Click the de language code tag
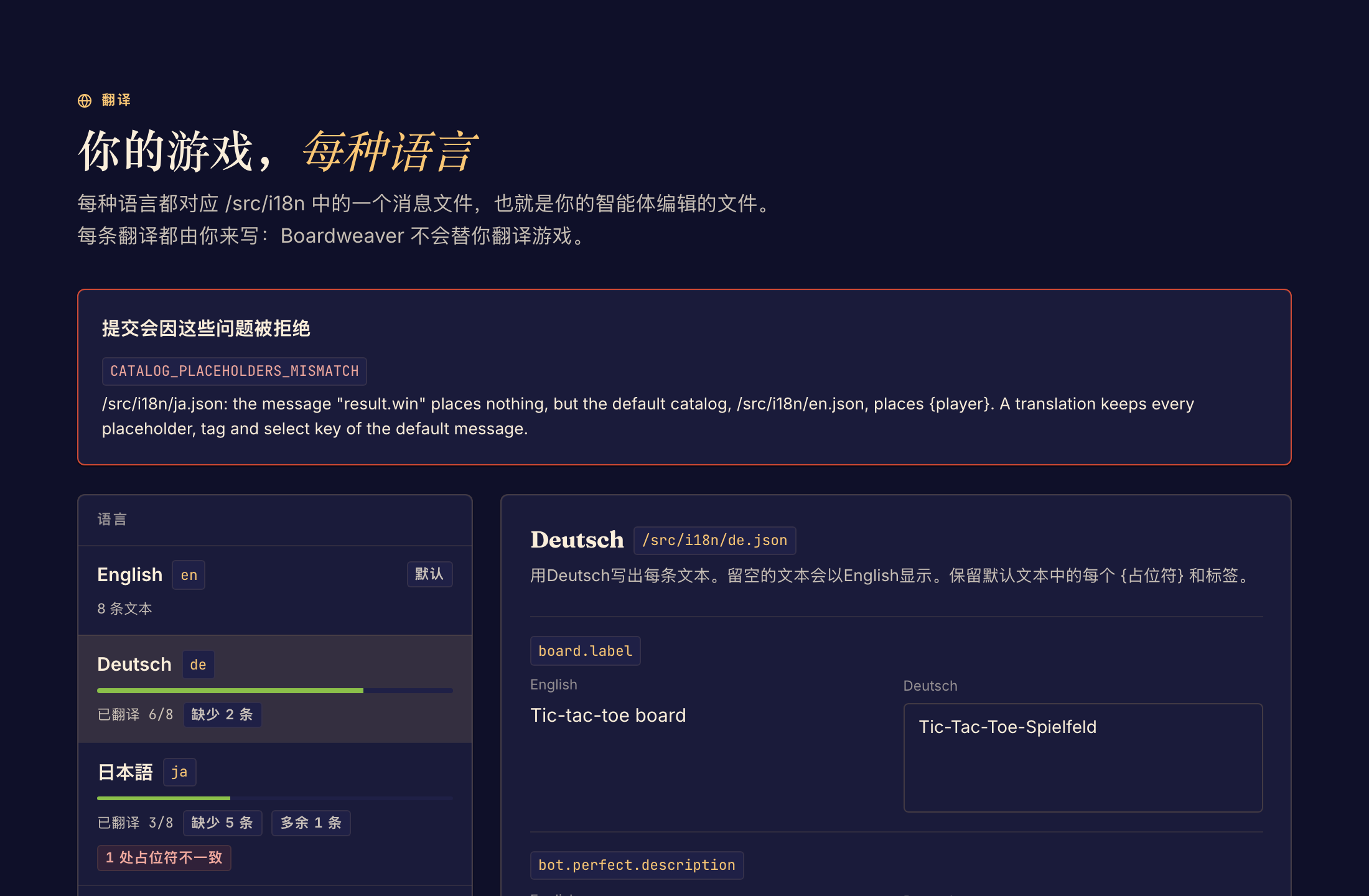This screenshot has height=896, width=1369. tap(198, 665)
